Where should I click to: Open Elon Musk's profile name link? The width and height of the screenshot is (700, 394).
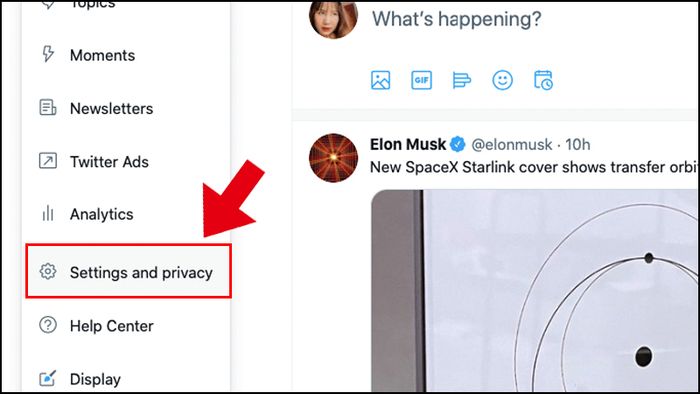408,144
